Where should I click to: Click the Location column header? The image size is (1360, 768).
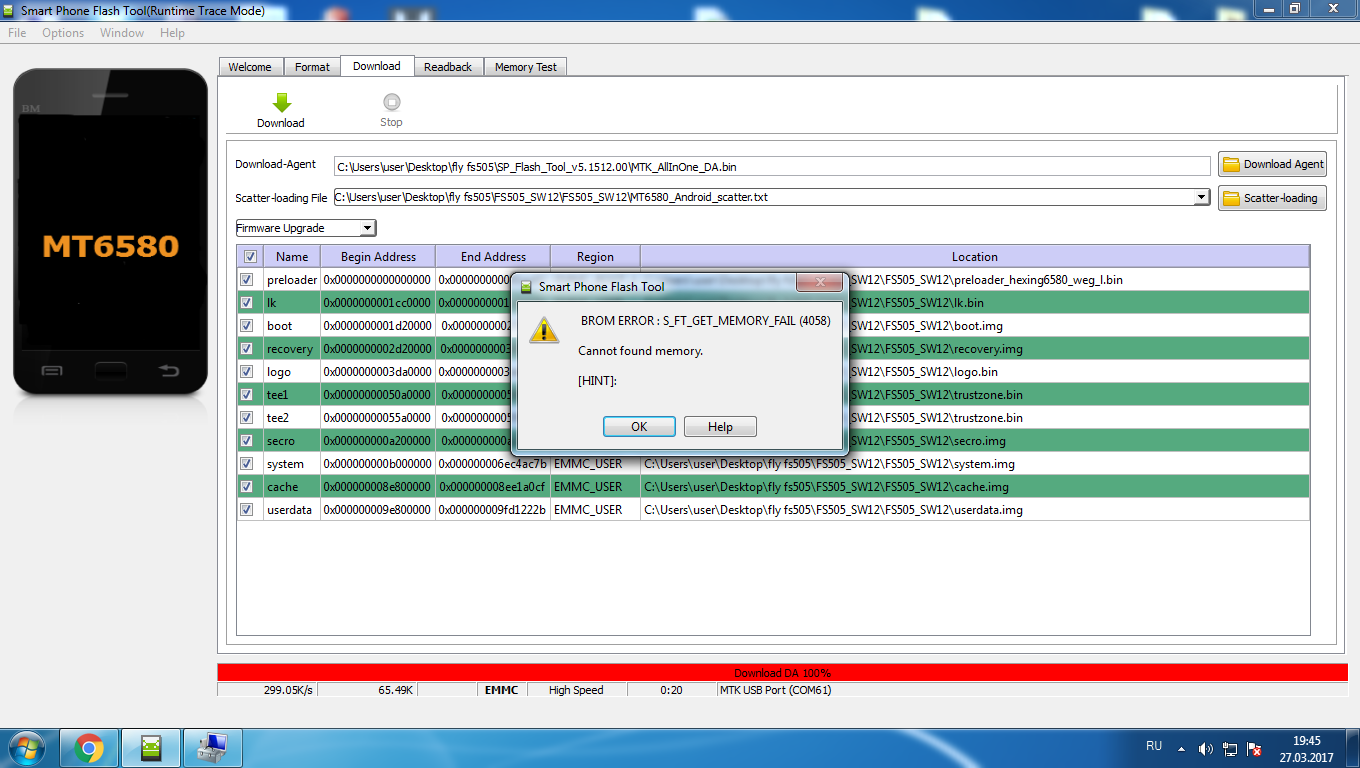[x=975, y=257]
